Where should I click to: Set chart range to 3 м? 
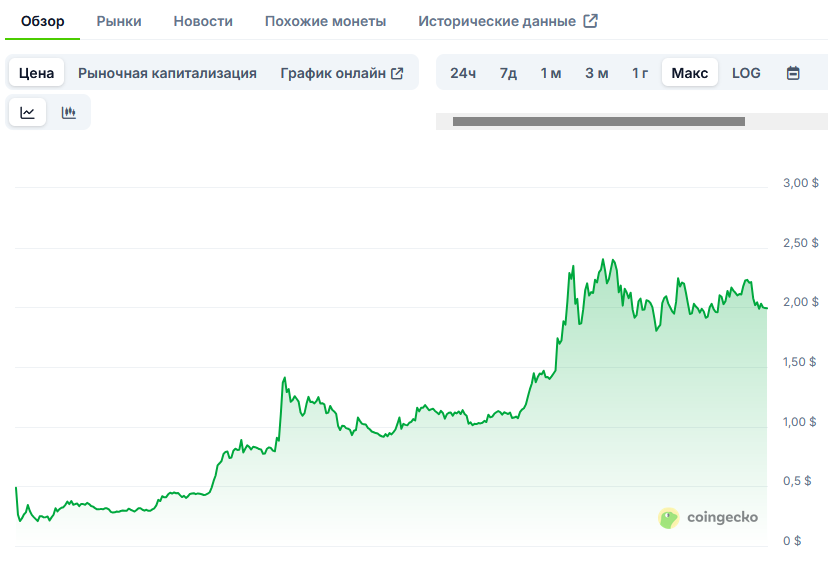click(x=597, y=73)
